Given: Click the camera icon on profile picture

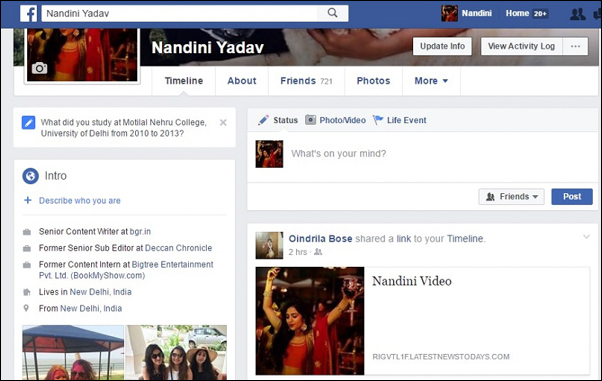Looking at the screenshot, I should tap(39, 68).
